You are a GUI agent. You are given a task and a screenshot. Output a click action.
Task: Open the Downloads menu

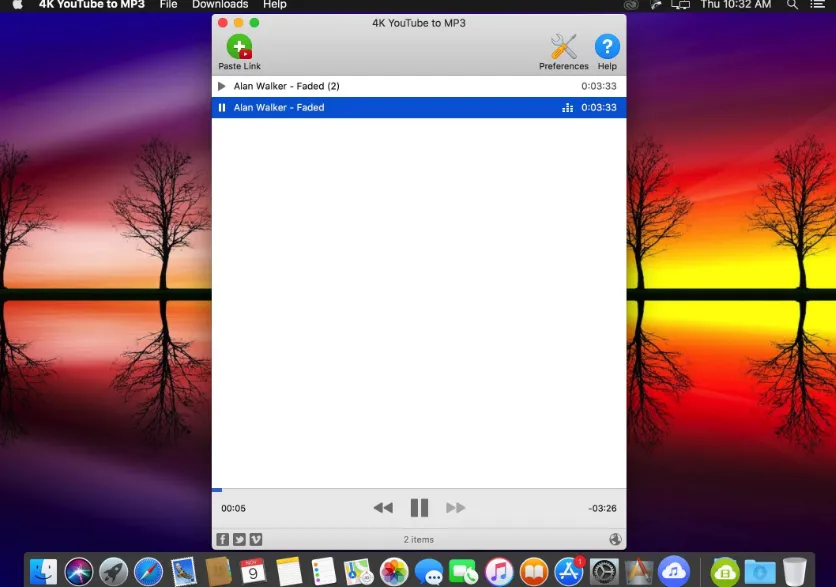[x=220, y=5]
